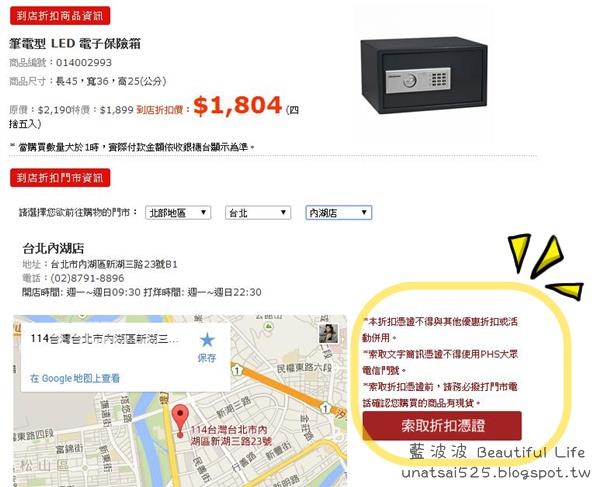Click the green park icon on map
This screenshot has height=487, width=600.
click(x=269, y=326)
